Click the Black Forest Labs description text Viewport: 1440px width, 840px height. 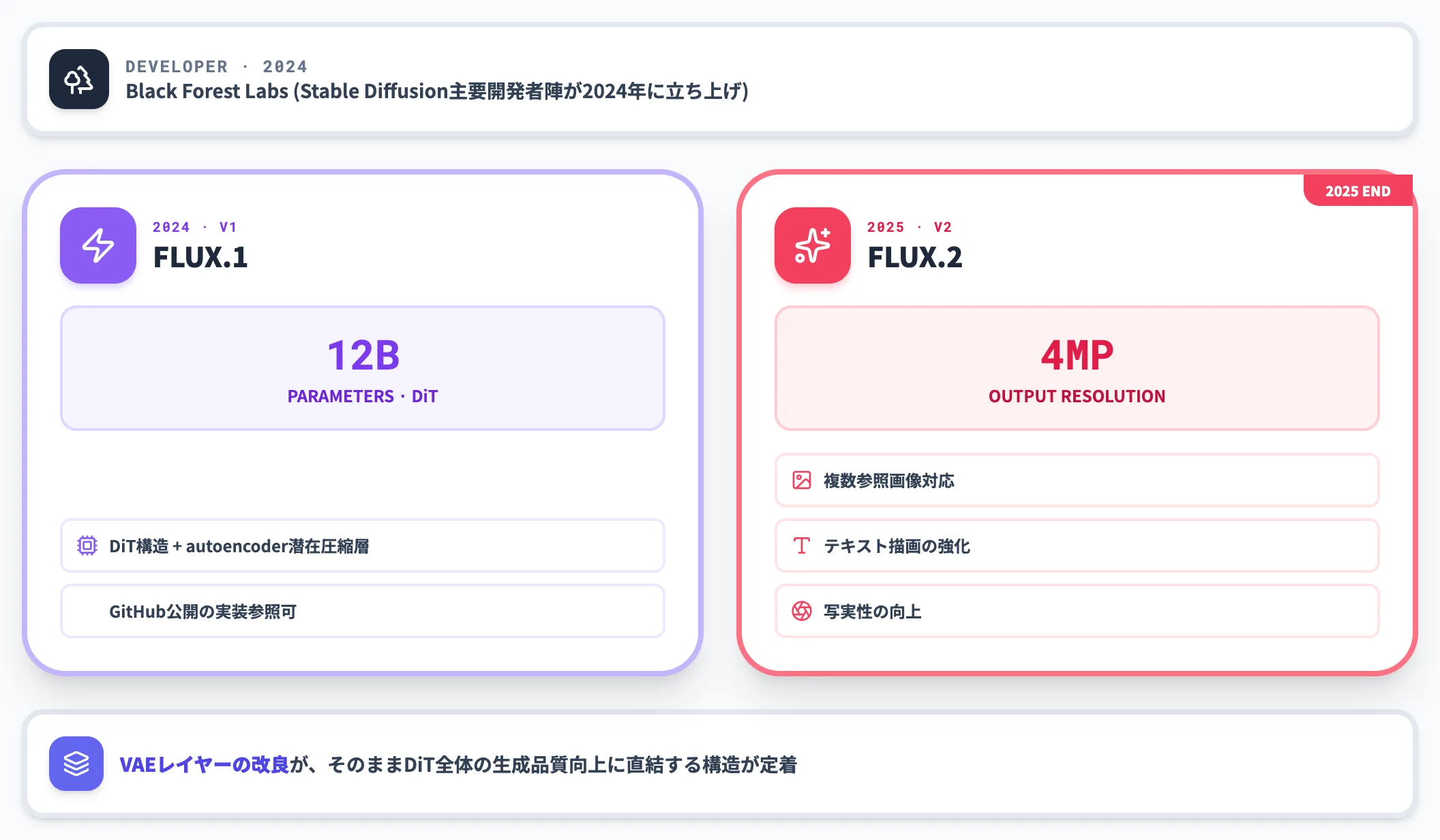pos(437,91)
